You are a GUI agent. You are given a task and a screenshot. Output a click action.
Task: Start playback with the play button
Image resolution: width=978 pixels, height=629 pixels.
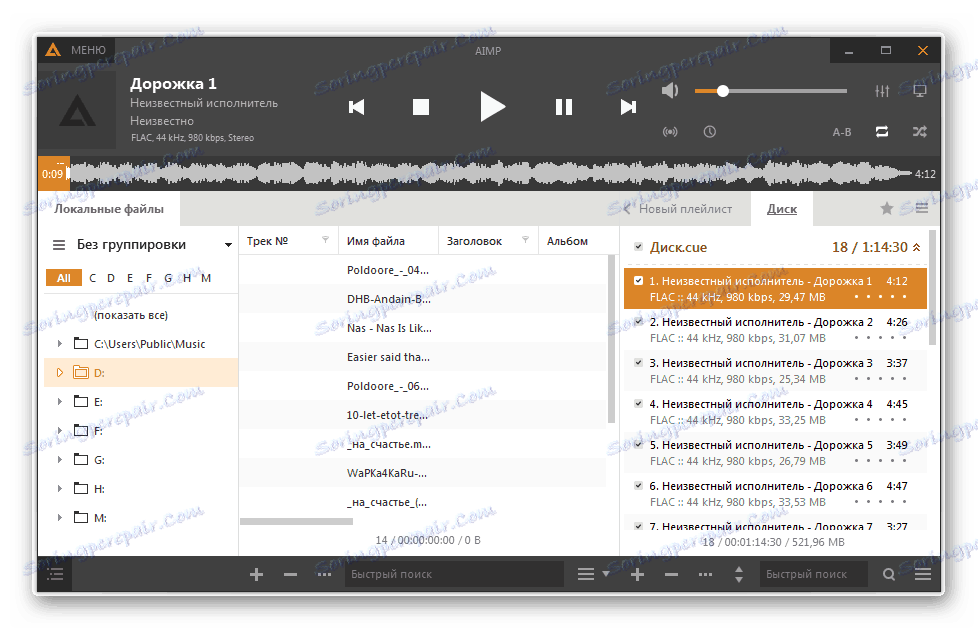pos(491,107)
